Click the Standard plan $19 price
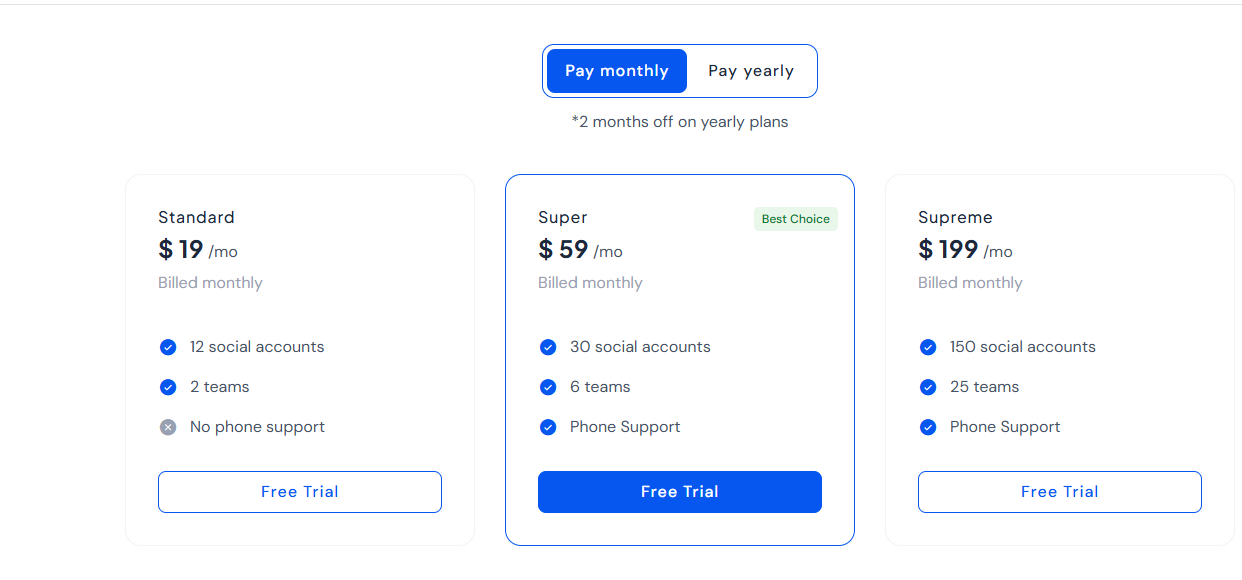This screenshot has height=580, width=1242. tap(182, 249)
